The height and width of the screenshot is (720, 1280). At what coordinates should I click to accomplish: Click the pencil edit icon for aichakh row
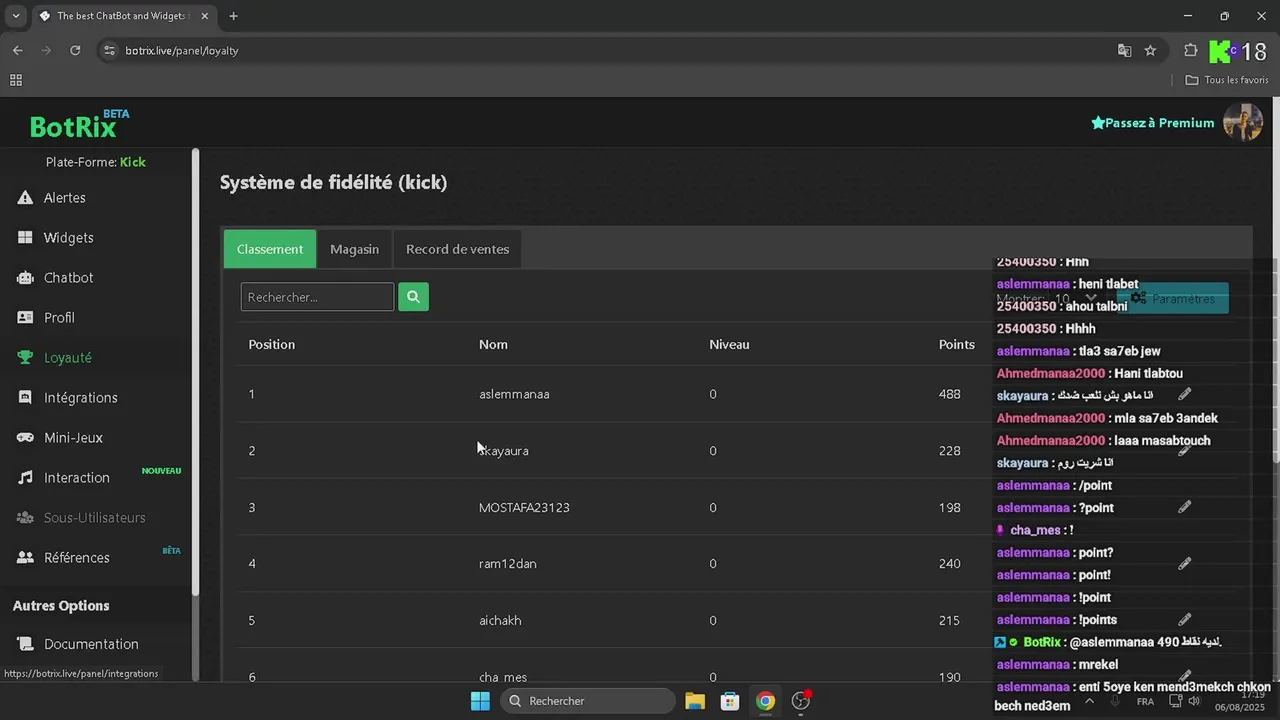coord(1184,620)
